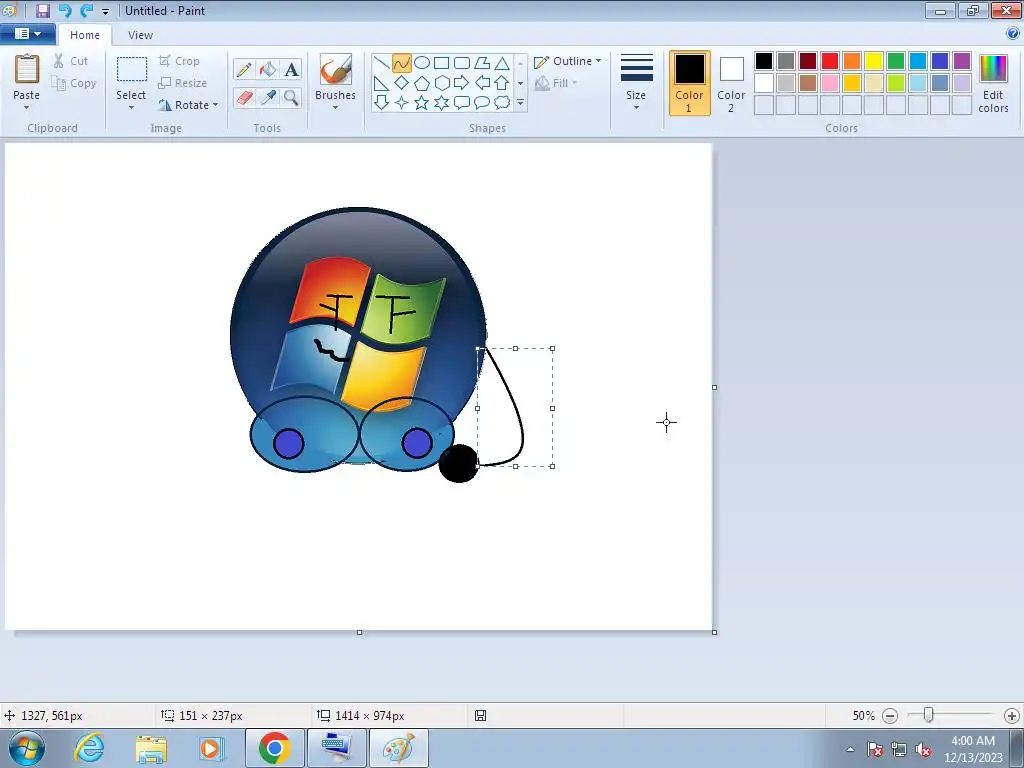Choose the Cloud callout shape
Image resolution: width=1024 pixels, height=768 pixels.
tap(502, 103)
